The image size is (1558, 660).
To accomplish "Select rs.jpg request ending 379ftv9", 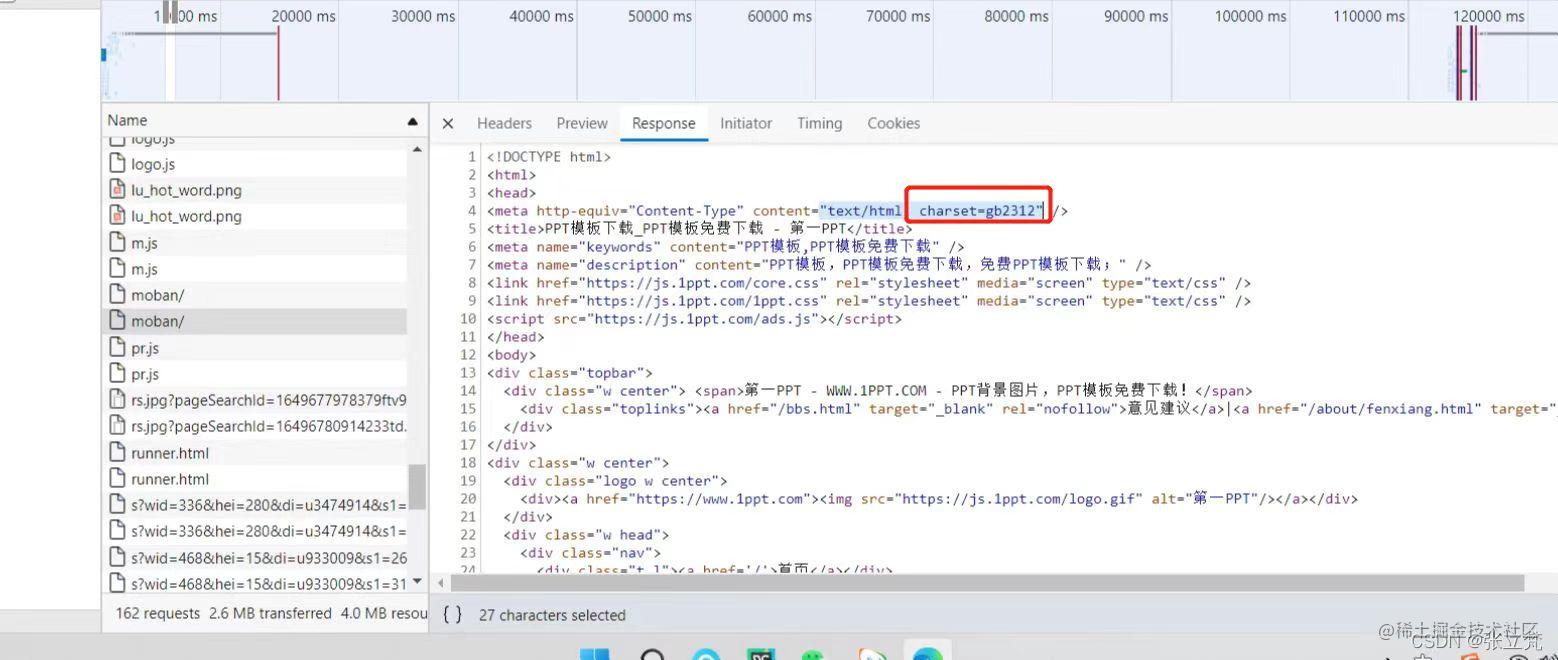I will pyautogui.click(x=255, y=400).
